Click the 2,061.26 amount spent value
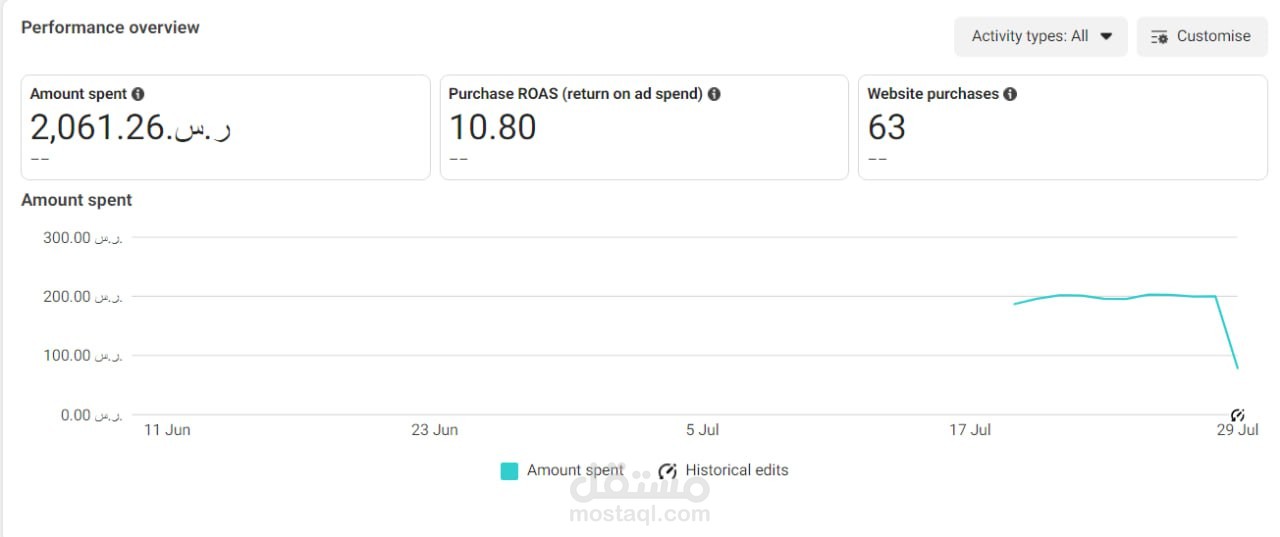 pos(130,127)
